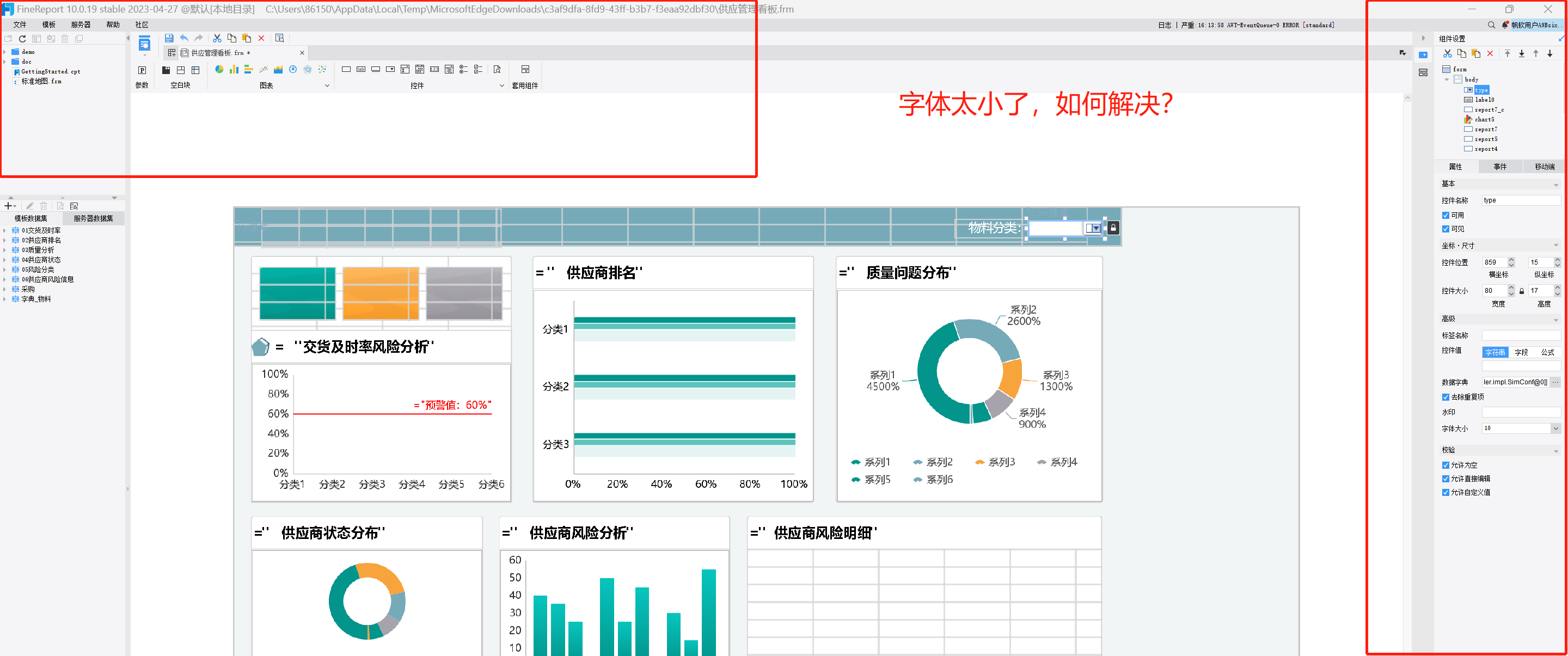Insert an area chart icon

pos(278,69)
